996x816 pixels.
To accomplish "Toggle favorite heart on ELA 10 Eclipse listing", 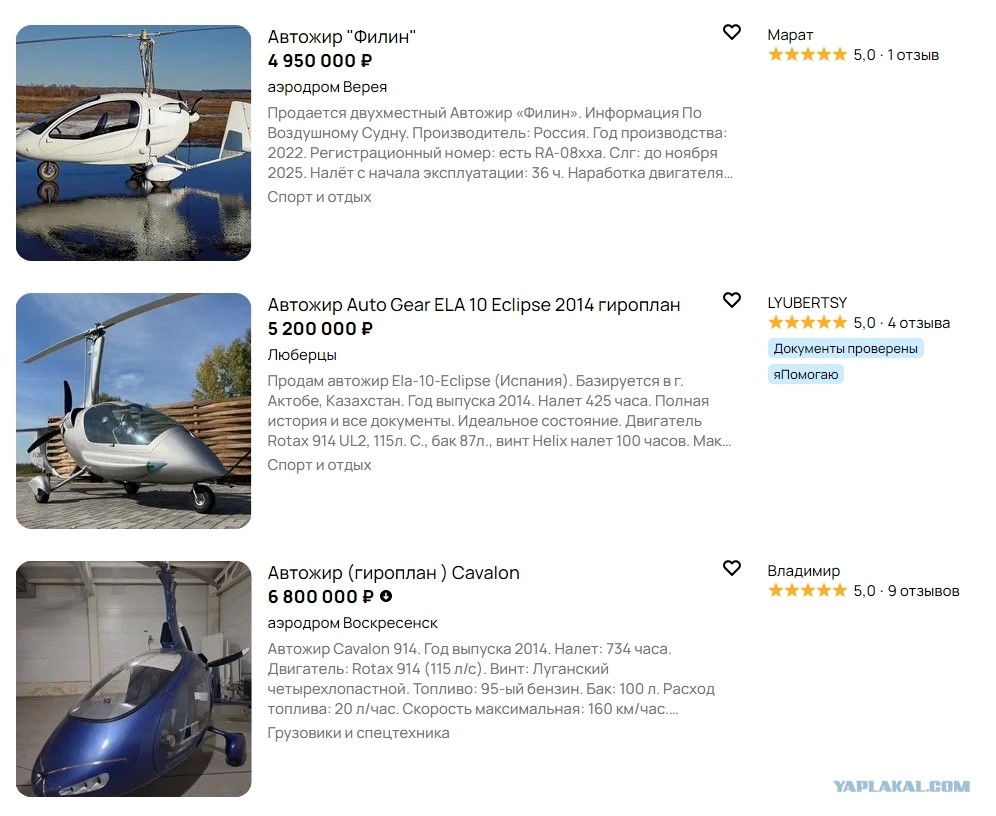I will tap(732, 300).
